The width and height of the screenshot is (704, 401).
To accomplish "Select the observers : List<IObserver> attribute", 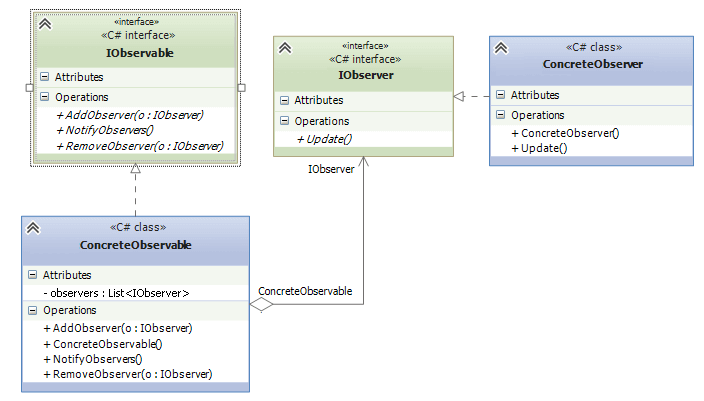I will pyautogui.click(x=116, y=293).
